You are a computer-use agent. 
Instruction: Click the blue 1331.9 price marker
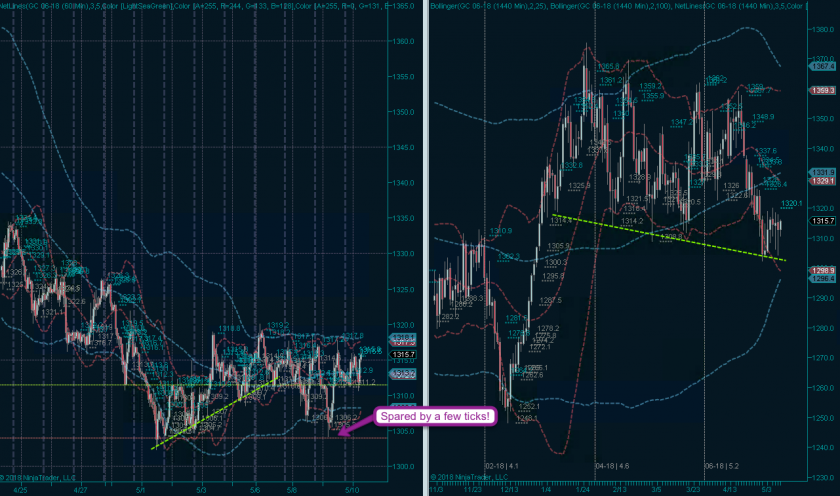(822, 172)
